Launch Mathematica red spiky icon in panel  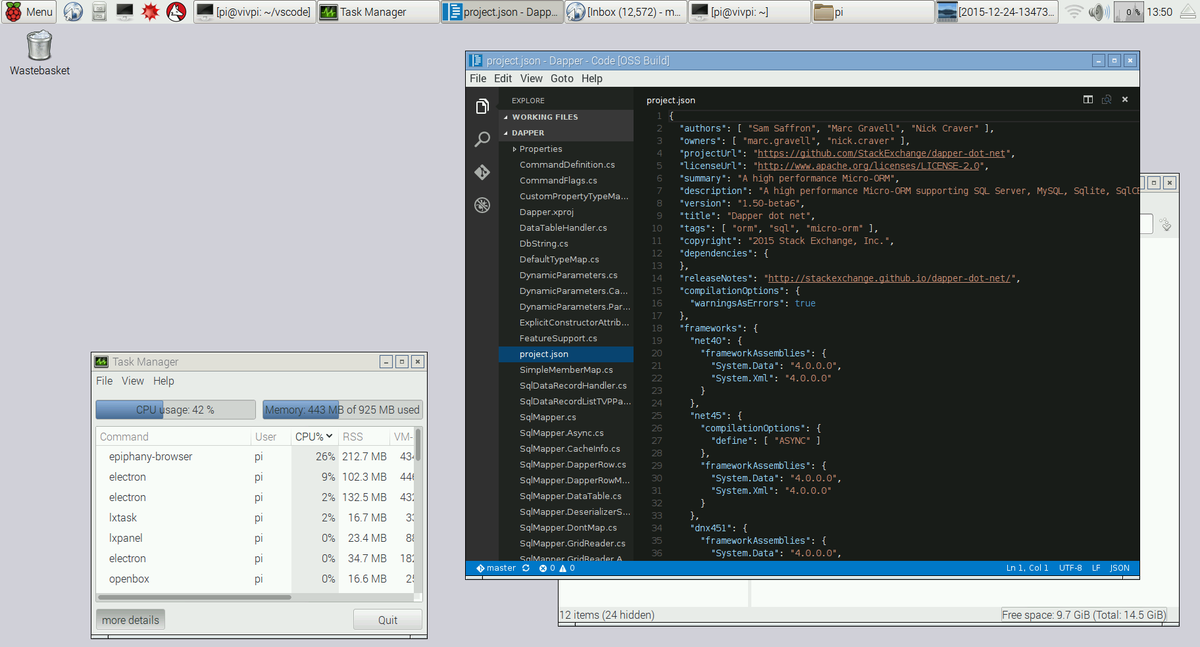pyautogui.click(x=151, y=12)
